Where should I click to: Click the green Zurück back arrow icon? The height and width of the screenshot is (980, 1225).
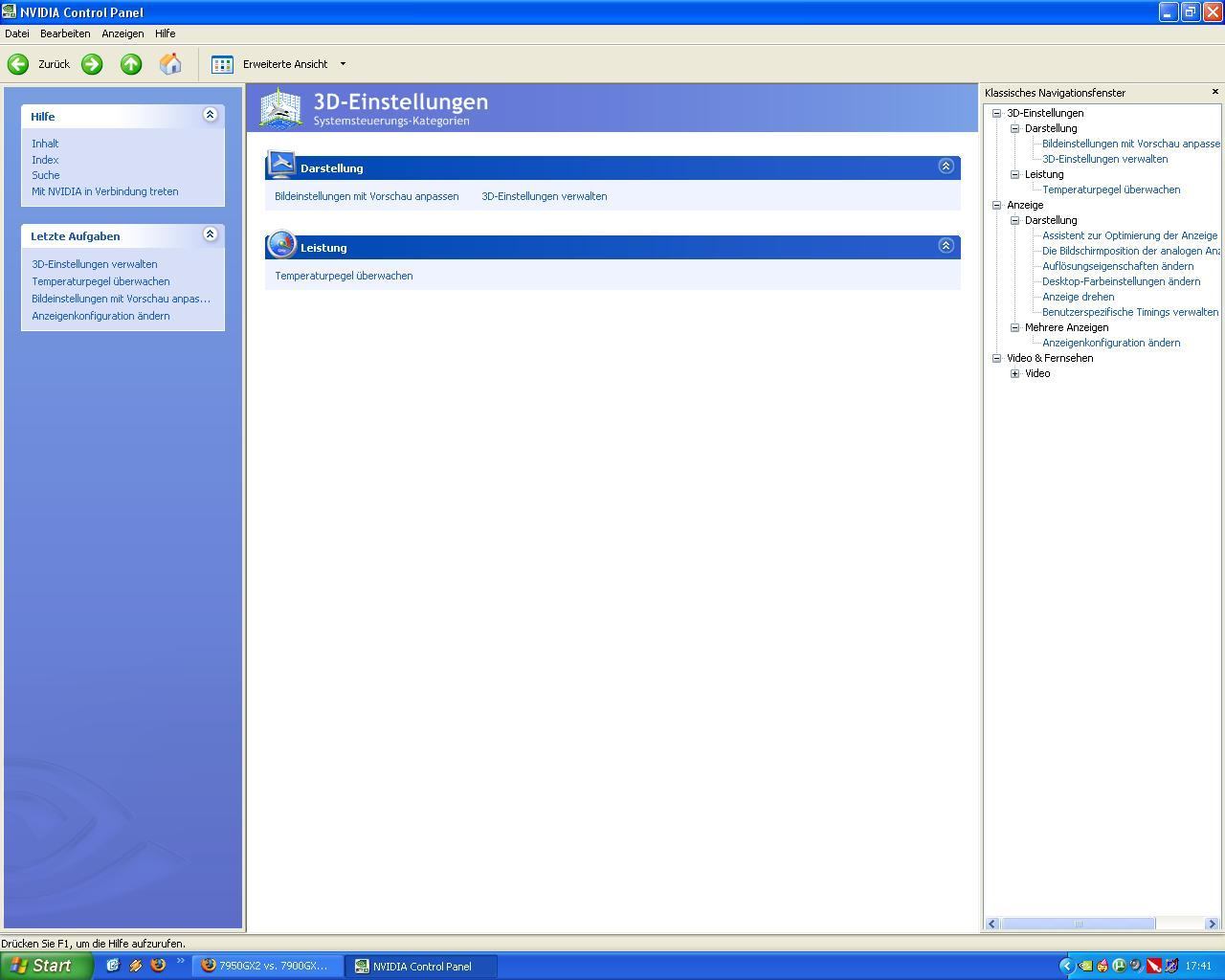(x=17, y=64)
